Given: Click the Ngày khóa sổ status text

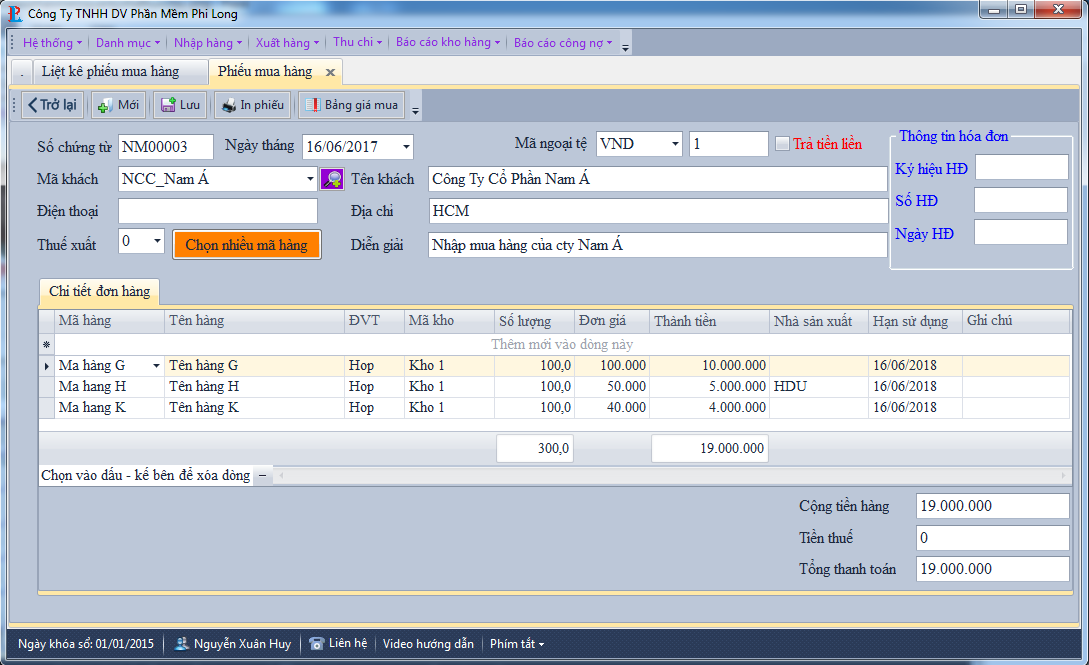Looking at the screenshot, I should [x=86, y=643].
